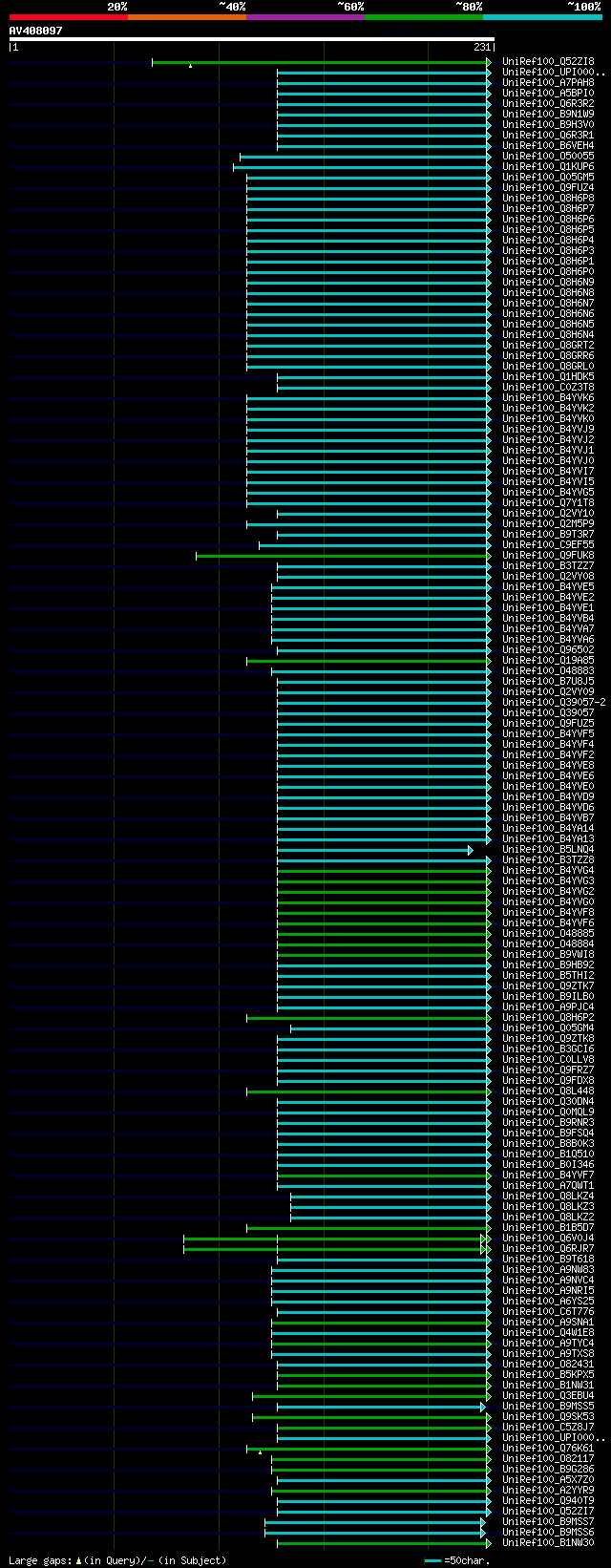
Task: Click hit label UniRef100_B4YA14
Action: click(548, 828)
